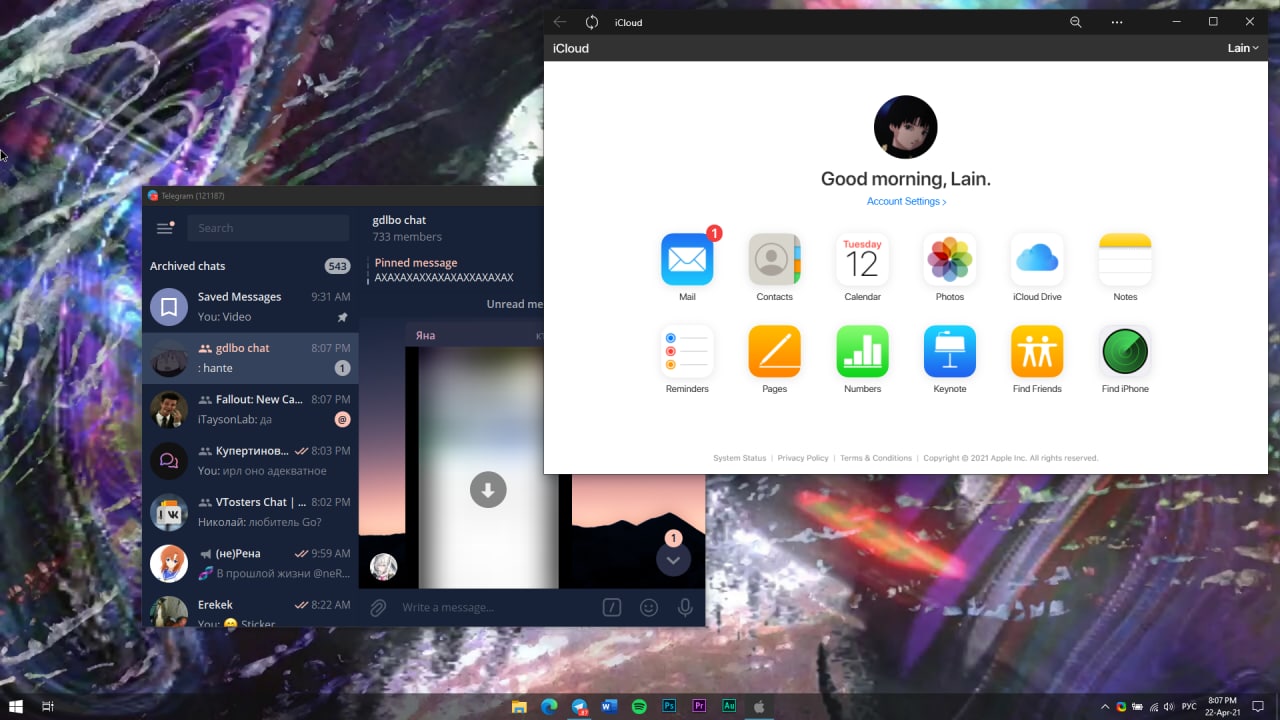This screenshot has height=720, width=1280.
Task: Open the Saved Messages chat
Action: (x=250, y=307)
